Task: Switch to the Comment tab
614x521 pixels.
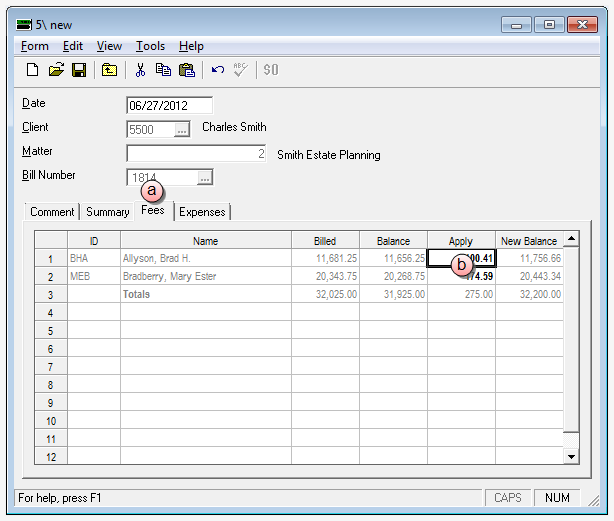Action: click(x=52, y=212)
